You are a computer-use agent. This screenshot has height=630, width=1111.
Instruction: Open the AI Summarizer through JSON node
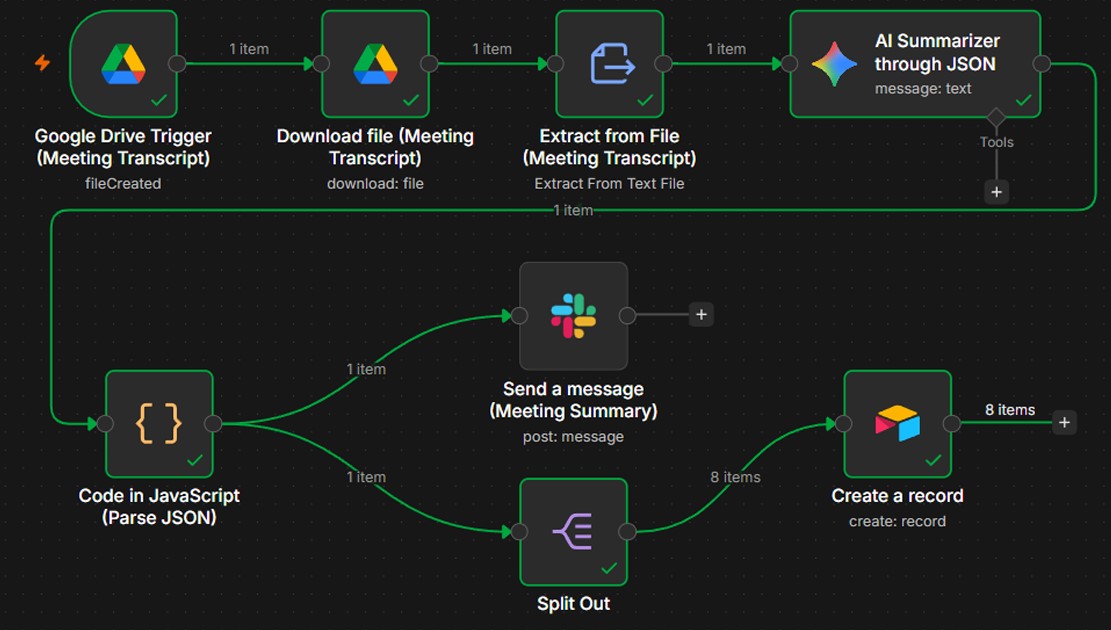(915, 64)
